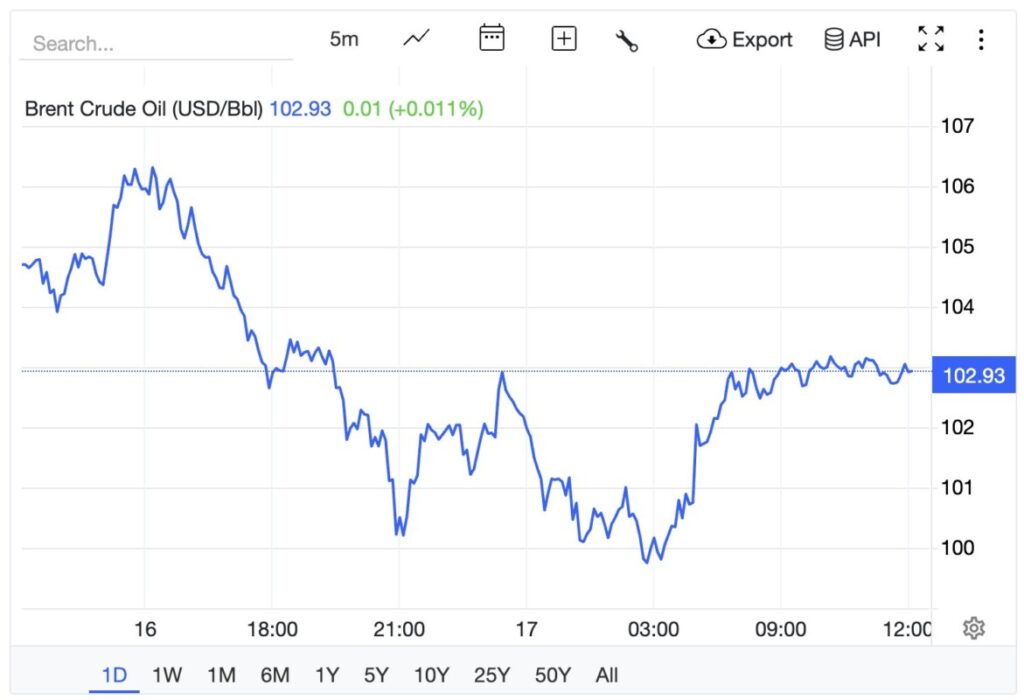This screenshot has height=700, width=1024.
Task: Activate the 50Y range option
Action: coord(551,675)
